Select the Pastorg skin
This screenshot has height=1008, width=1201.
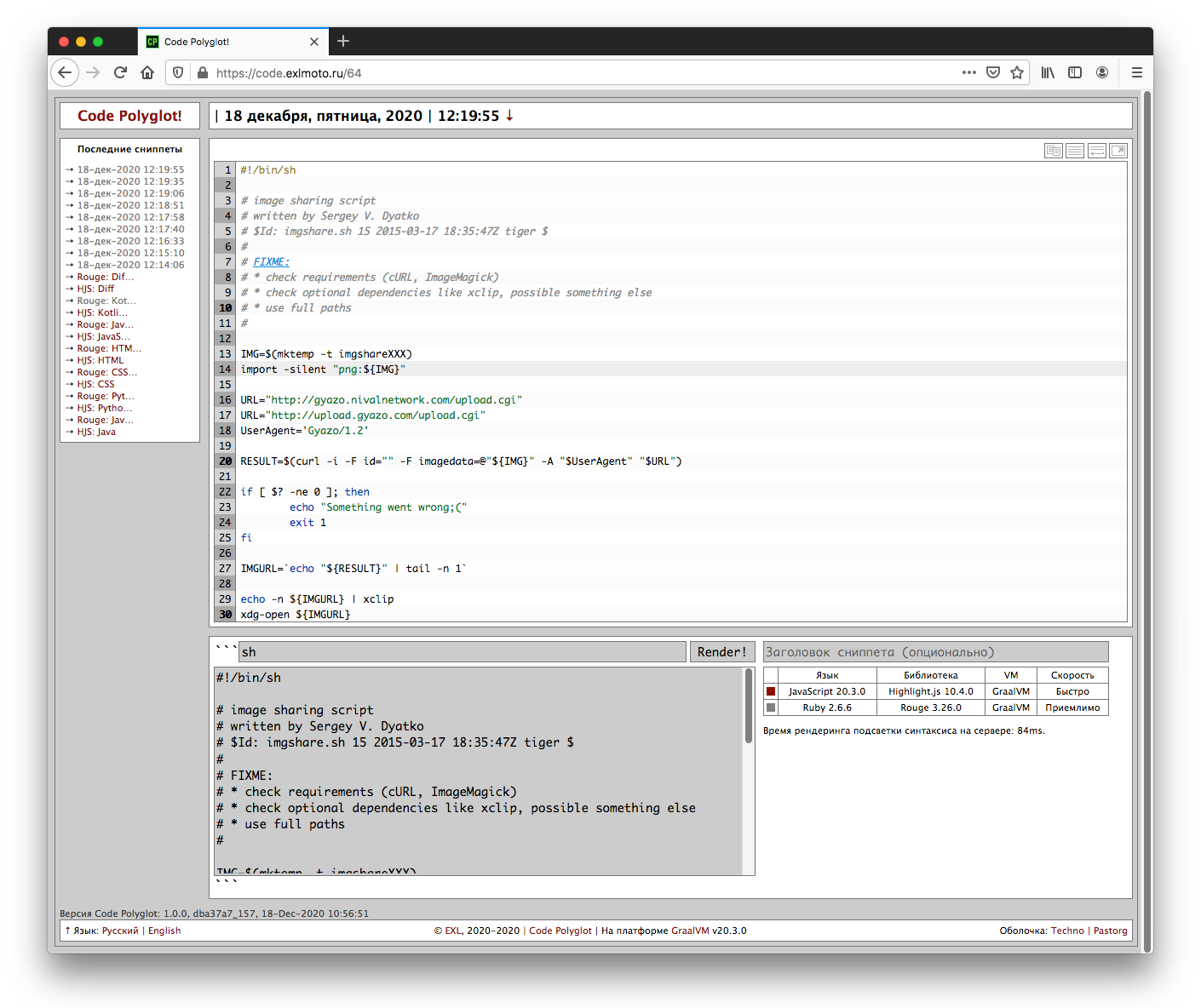[1111, 931]
